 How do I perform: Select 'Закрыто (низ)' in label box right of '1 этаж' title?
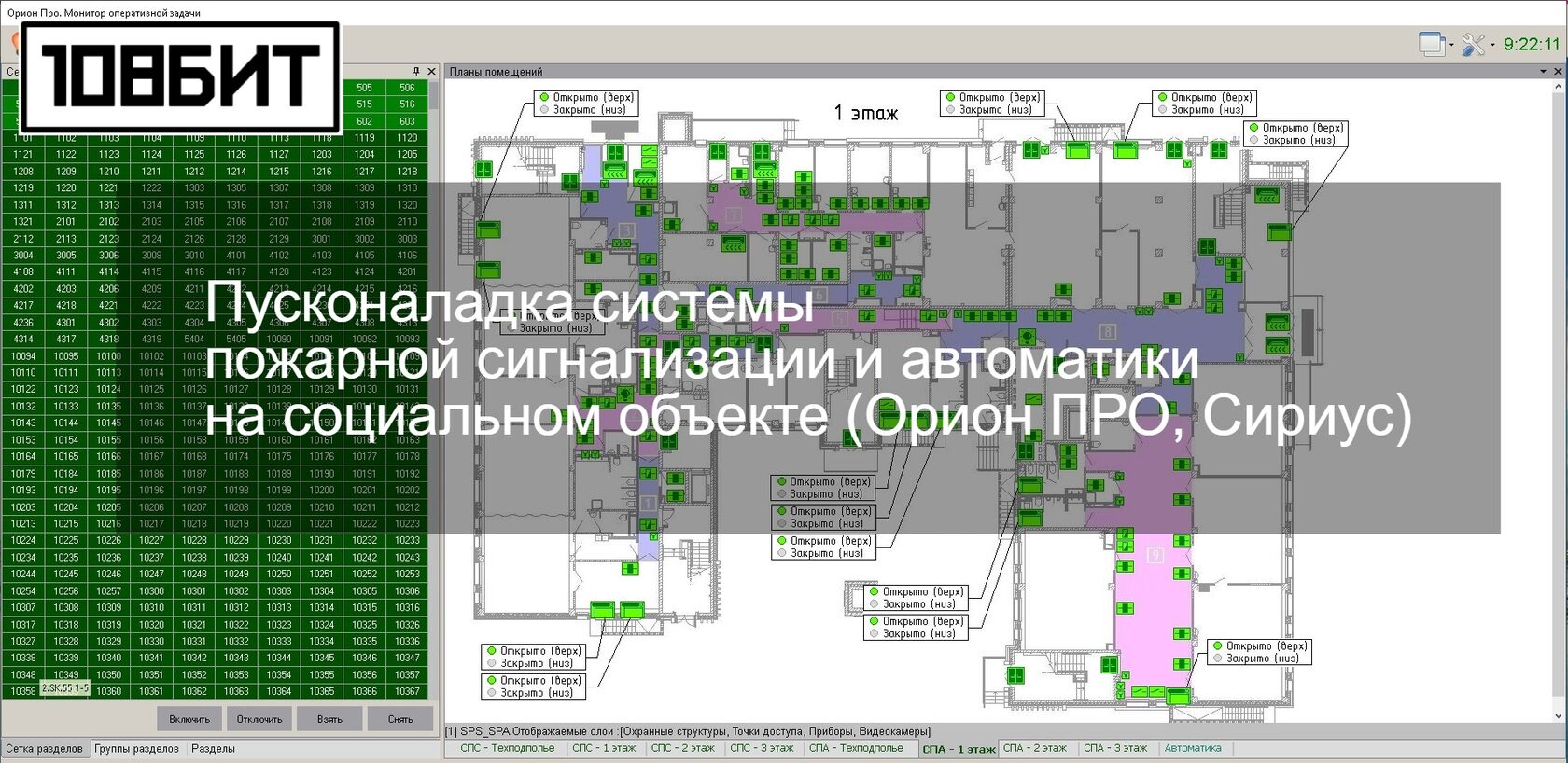(x=996, y=109)
